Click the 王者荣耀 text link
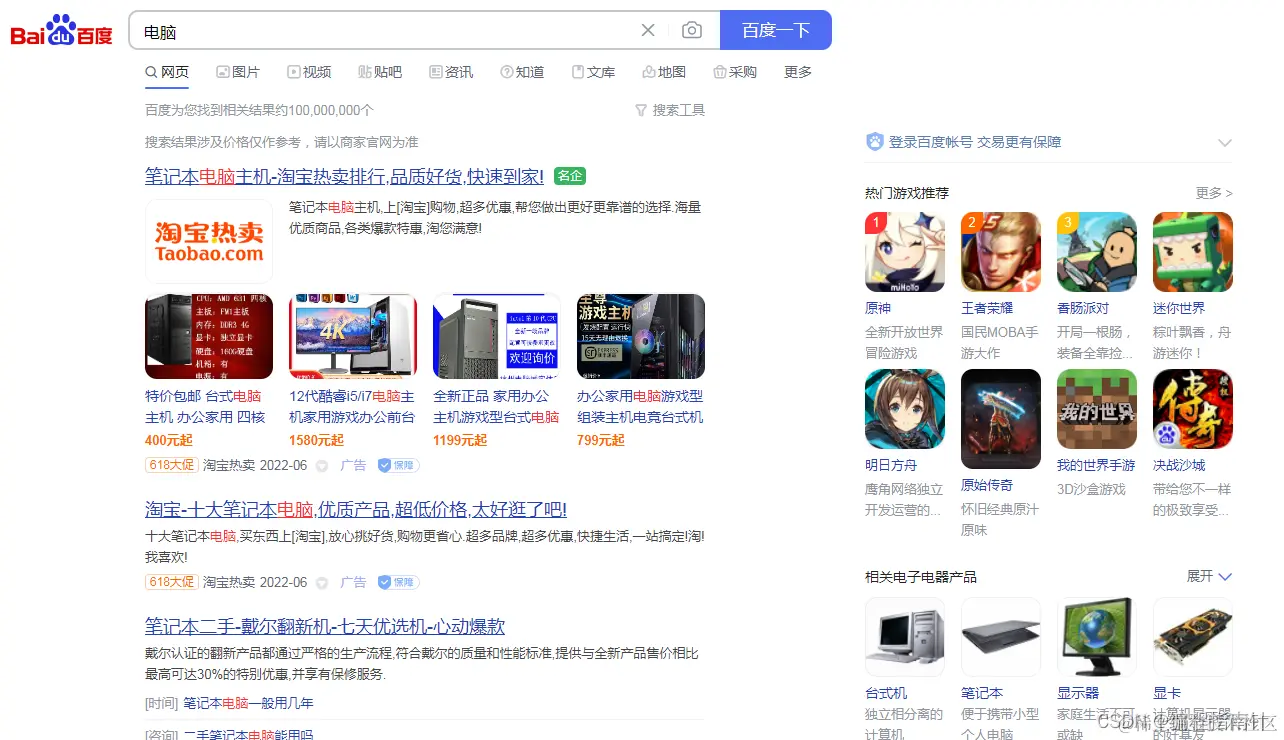The height and width of the screenshot is (740, 1284). 987,308
